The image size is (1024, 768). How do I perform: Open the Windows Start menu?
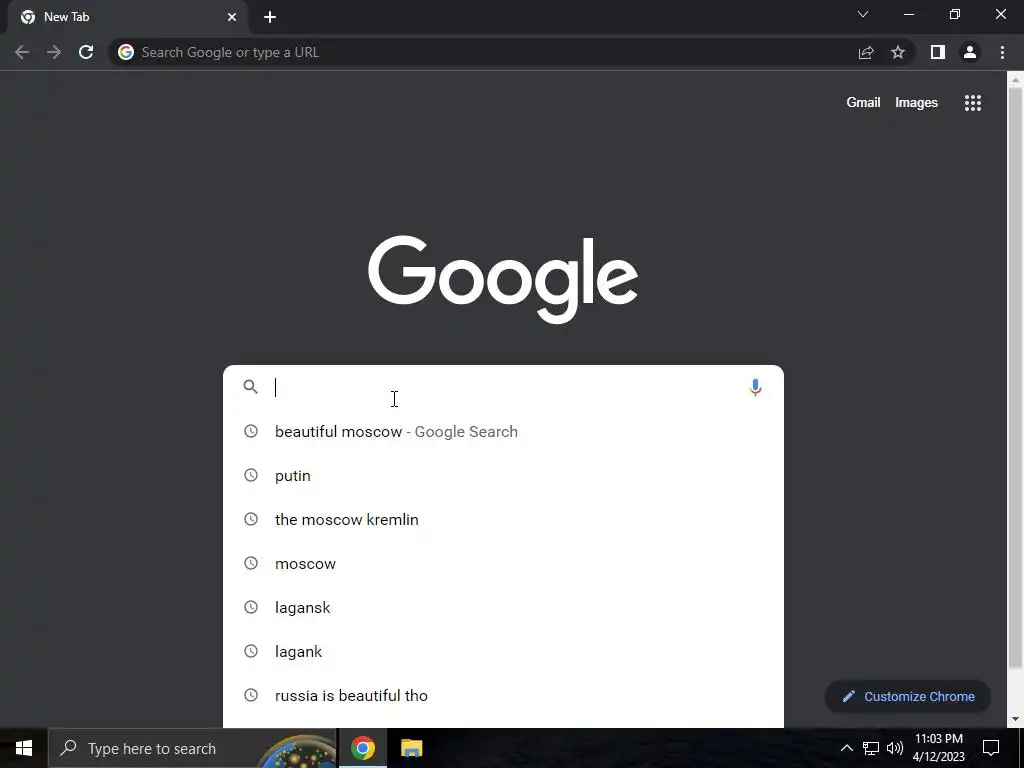(24, 748)
